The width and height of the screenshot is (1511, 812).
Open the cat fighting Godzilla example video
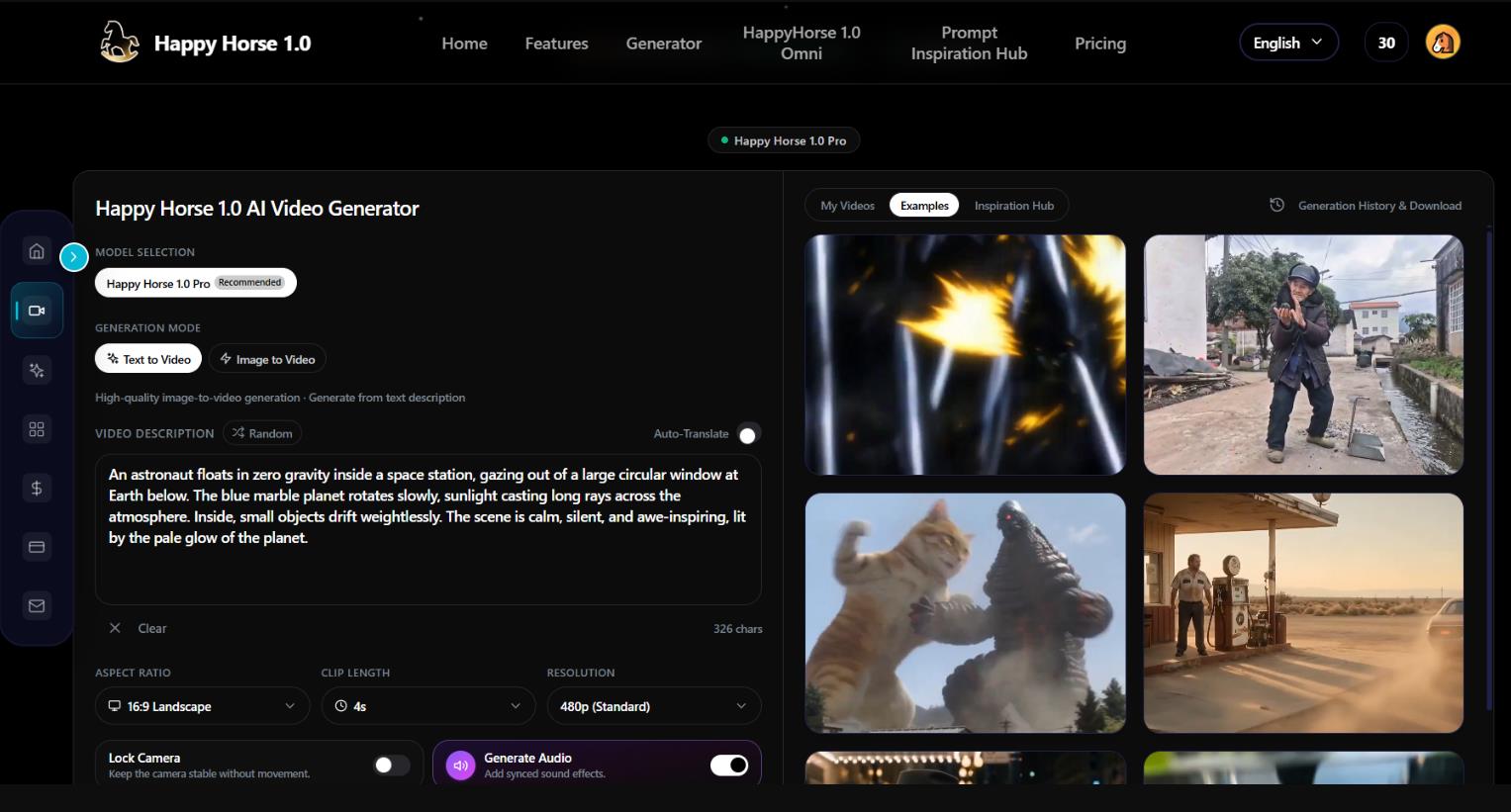pos(965,613)
